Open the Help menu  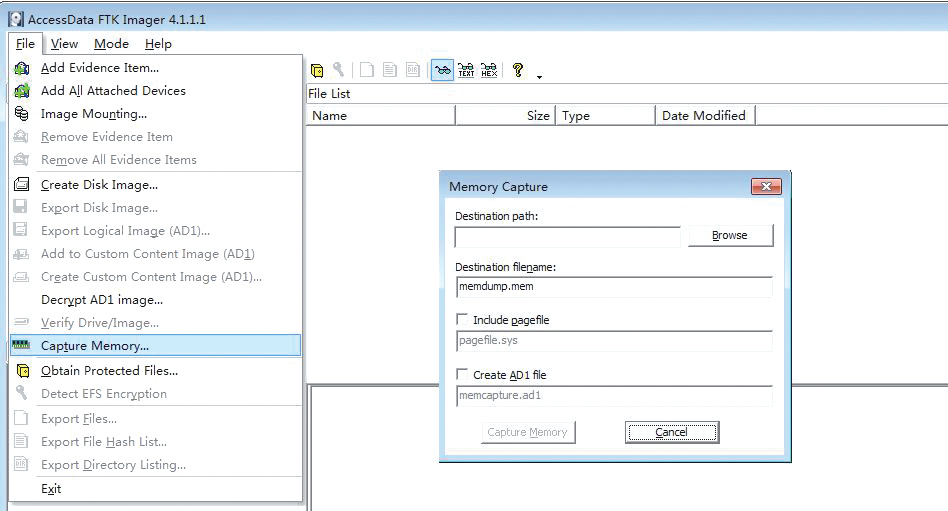tap(158, 44)
